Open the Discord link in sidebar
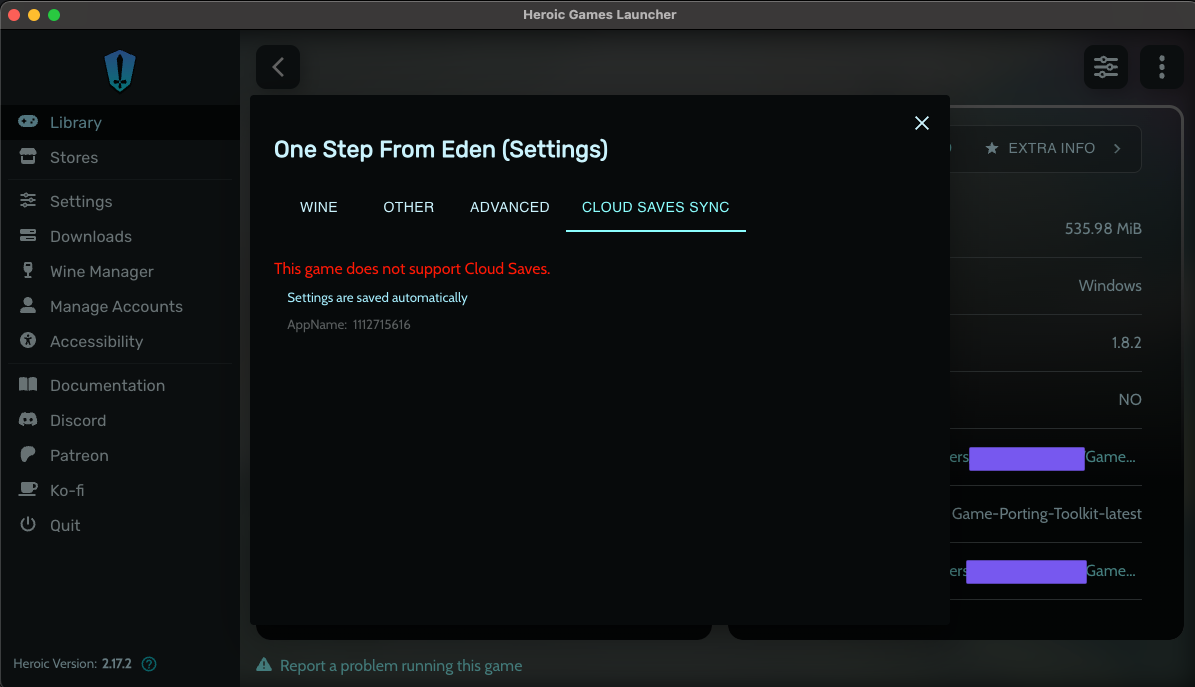Image resolution: width=1195 pixels, height=687 pixels. tap(120, 420)
